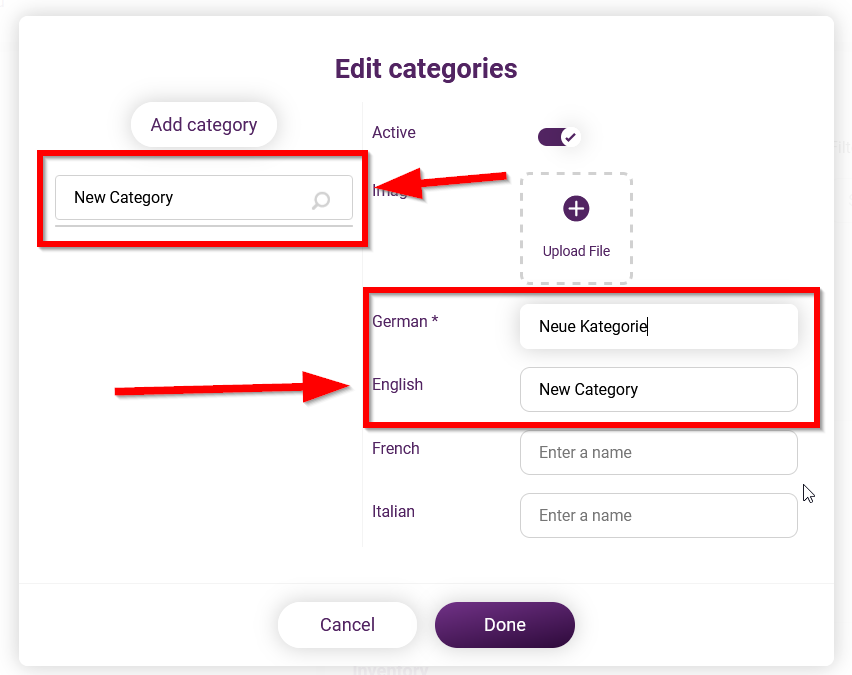Dismiss the dialog with Cancel

347,624
